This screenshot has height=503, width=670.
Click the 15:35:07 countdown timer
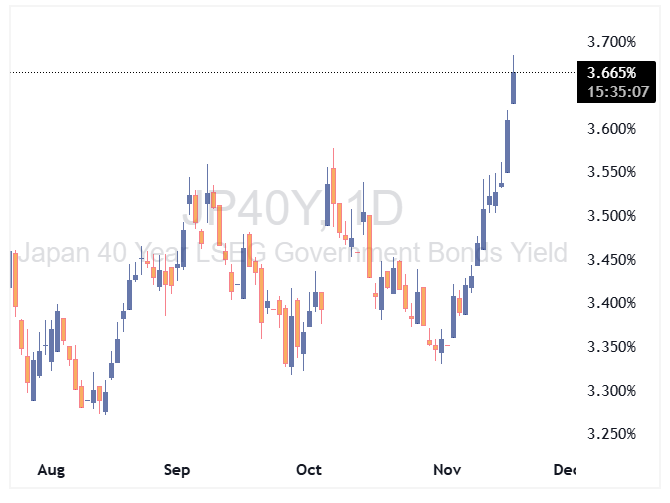(x=612, y=90)
